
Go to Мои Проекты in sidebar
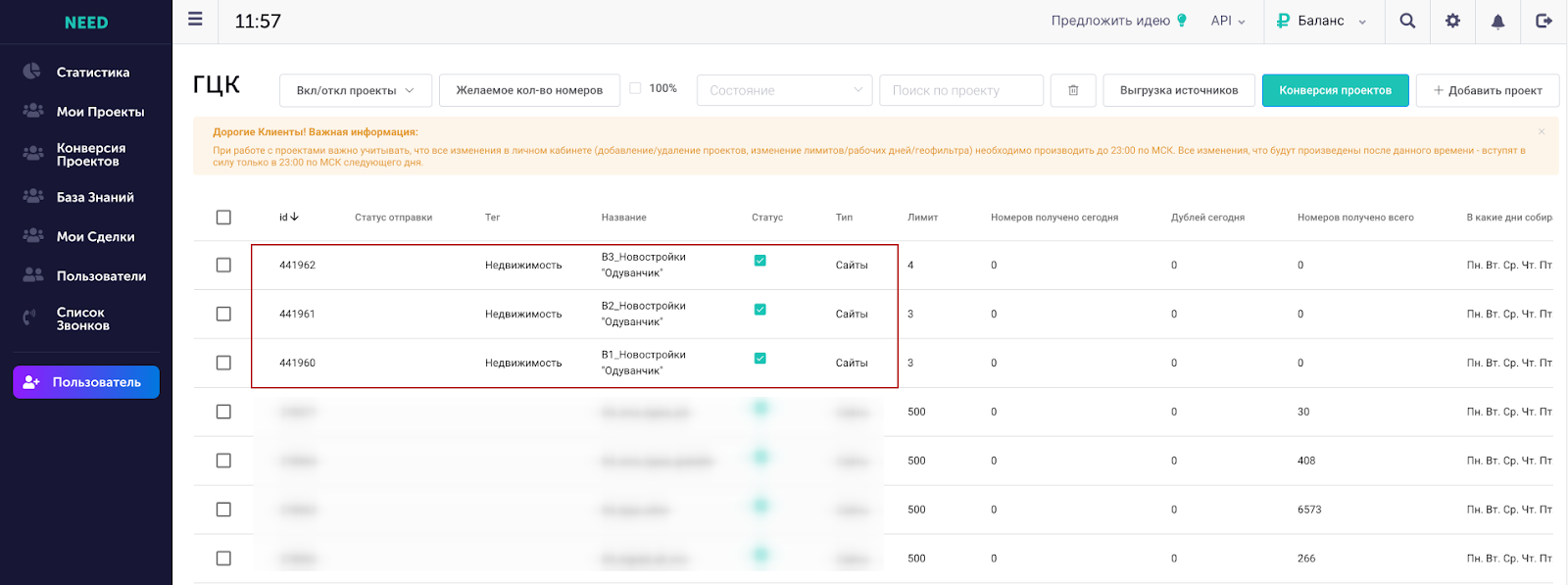coord(101,111)
